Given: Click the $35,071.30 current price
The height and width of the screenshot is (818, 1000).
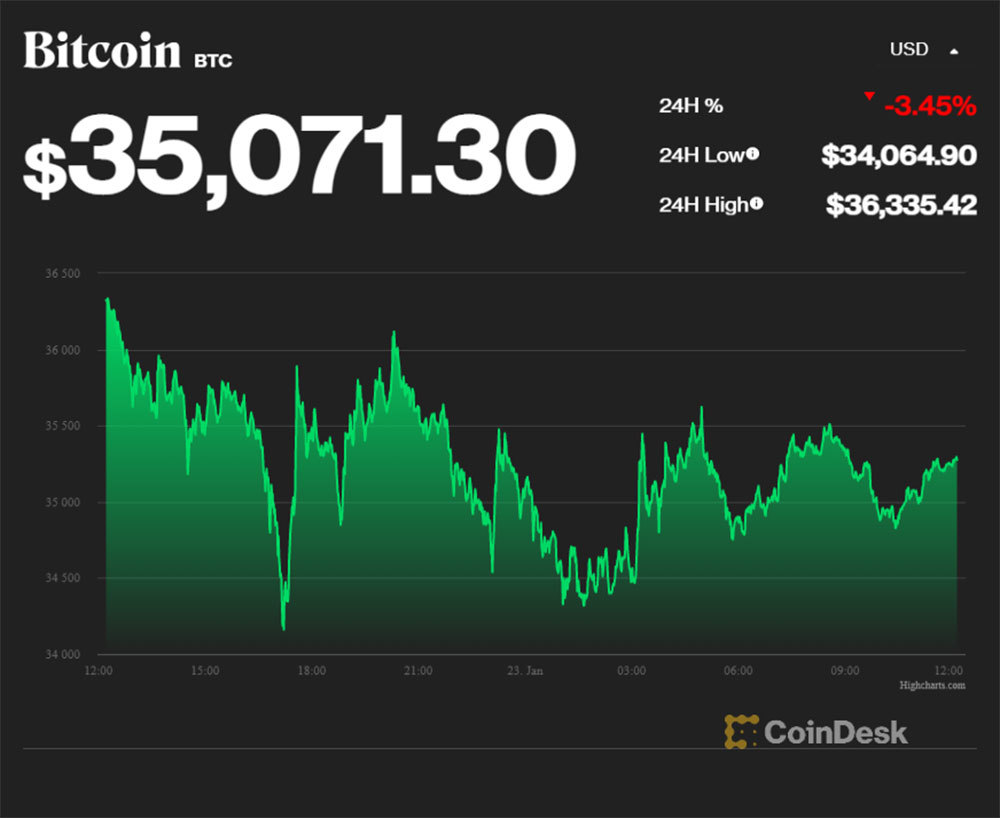Looking at the screenshot, I should tap(299, 156).
